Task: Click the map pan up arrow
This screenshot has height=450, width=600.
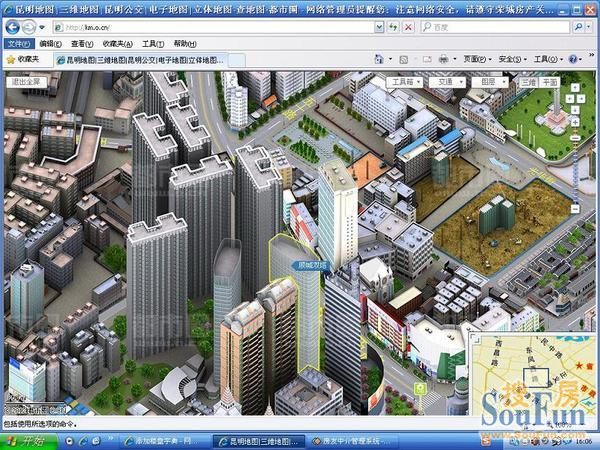Action: point(575,87)
